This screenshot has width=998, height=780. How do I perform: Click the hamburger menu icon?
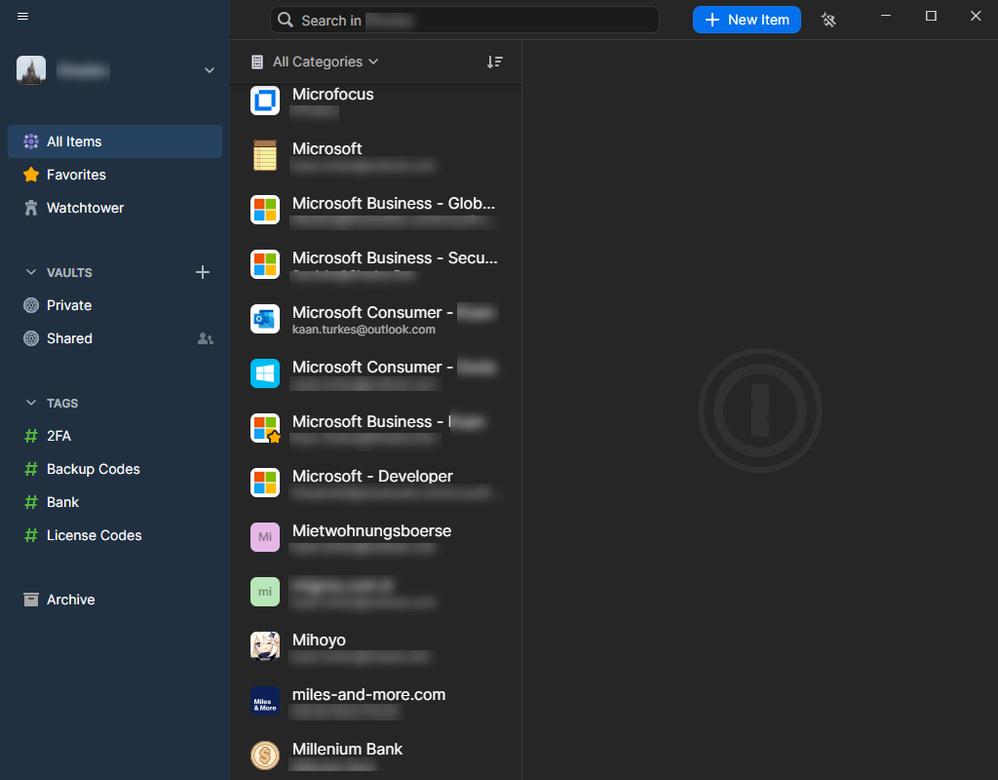(23, 17)
